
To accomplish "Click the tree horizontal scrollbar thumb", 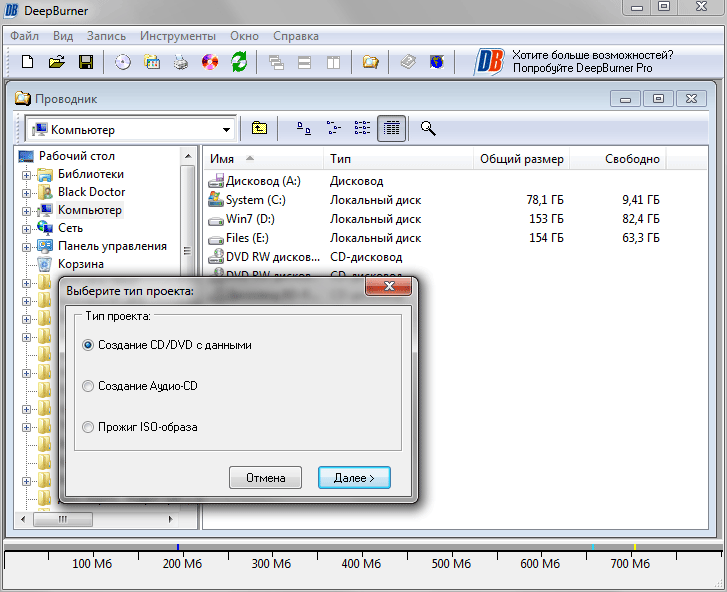I will click(63, 519).
